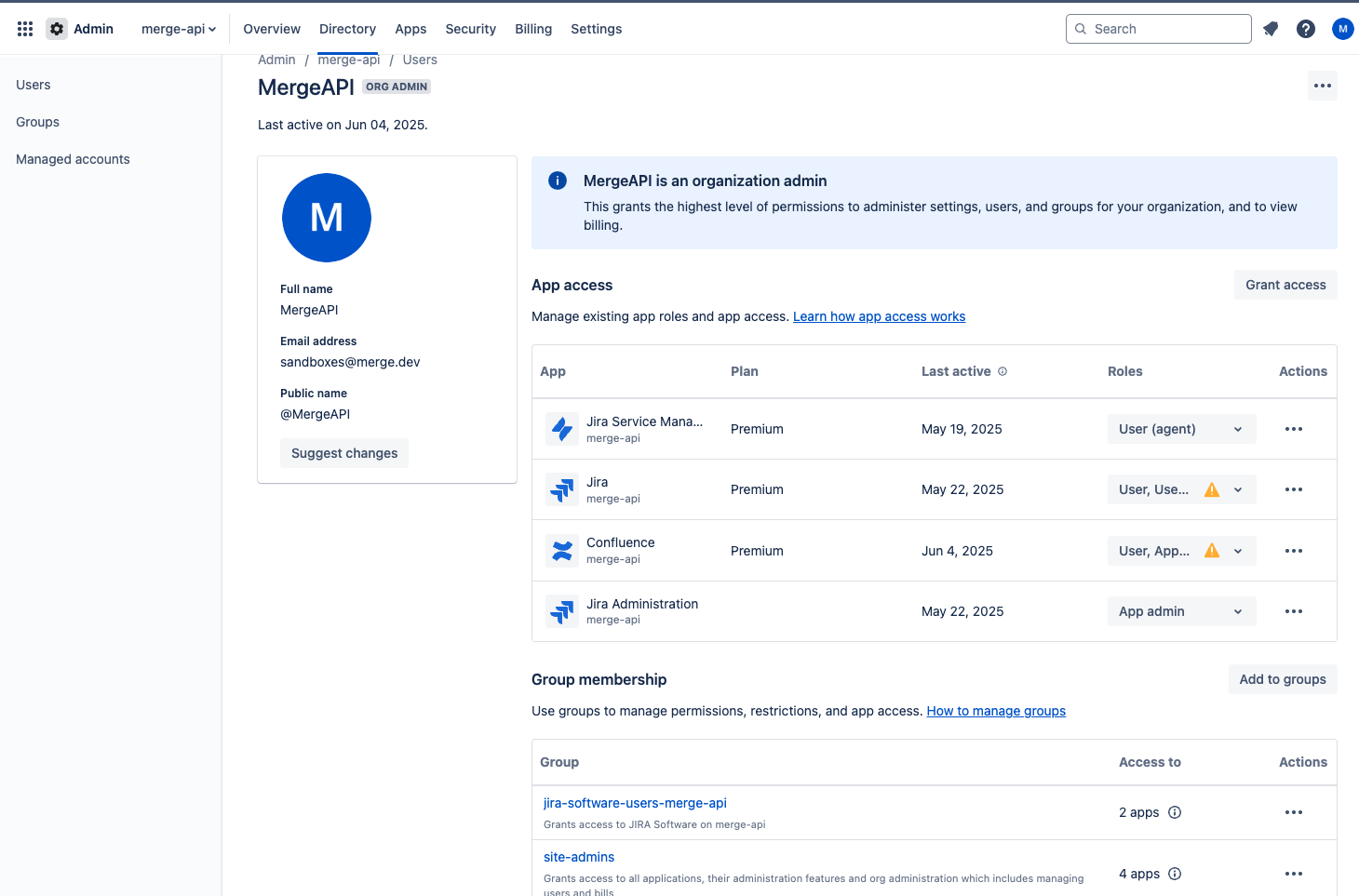Click the notifications flag icon
The height and width of the screenshot is (896, 1359).
point(1270,29)
